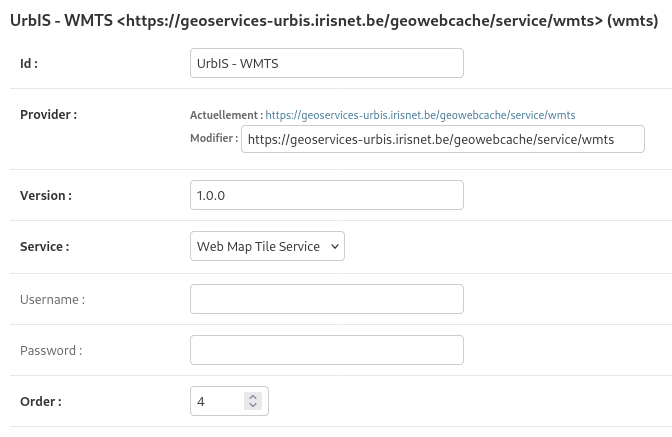Click the "Password :" label
The width and height of the screenshot is (672, 437).
51,350
